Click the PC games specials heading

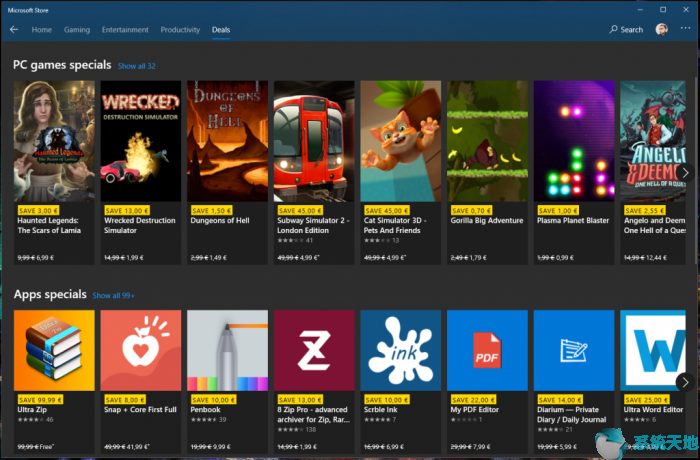62,65
